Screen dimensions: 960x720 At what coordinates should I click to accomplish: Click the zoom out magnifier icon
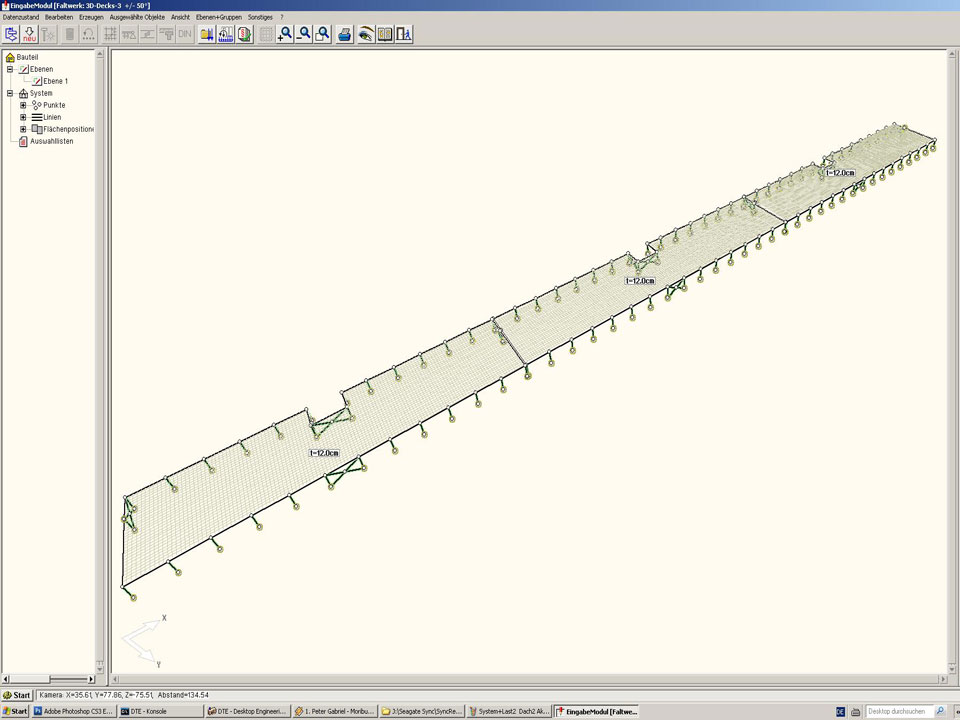(x=304, y=34)
